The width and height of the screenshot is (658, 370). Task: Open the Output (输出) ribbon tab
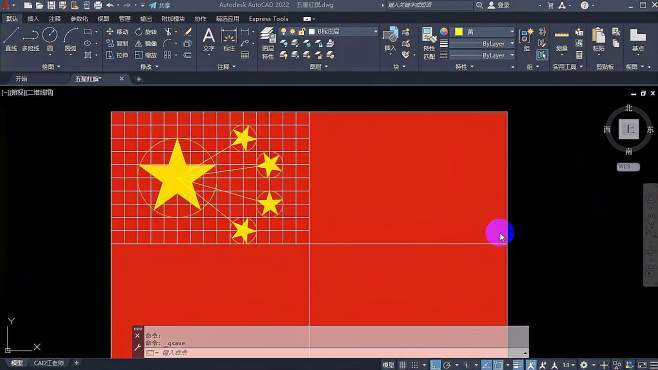click(146, 19)
